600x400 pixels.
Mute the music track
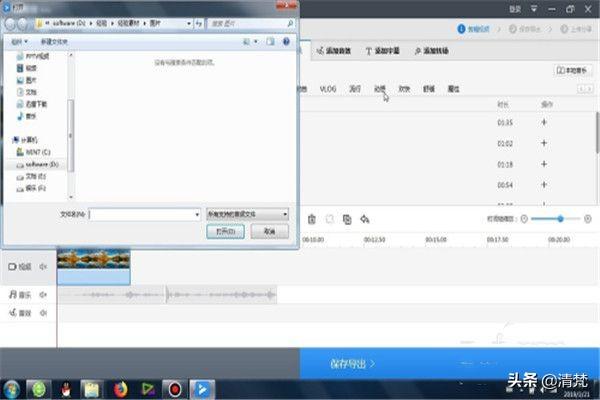[43, 294]
